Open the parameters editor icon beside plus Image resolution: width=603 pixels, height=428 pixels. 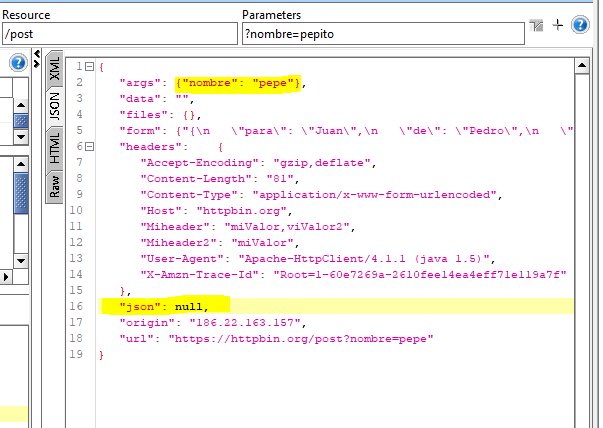click(x=537, y=26)
